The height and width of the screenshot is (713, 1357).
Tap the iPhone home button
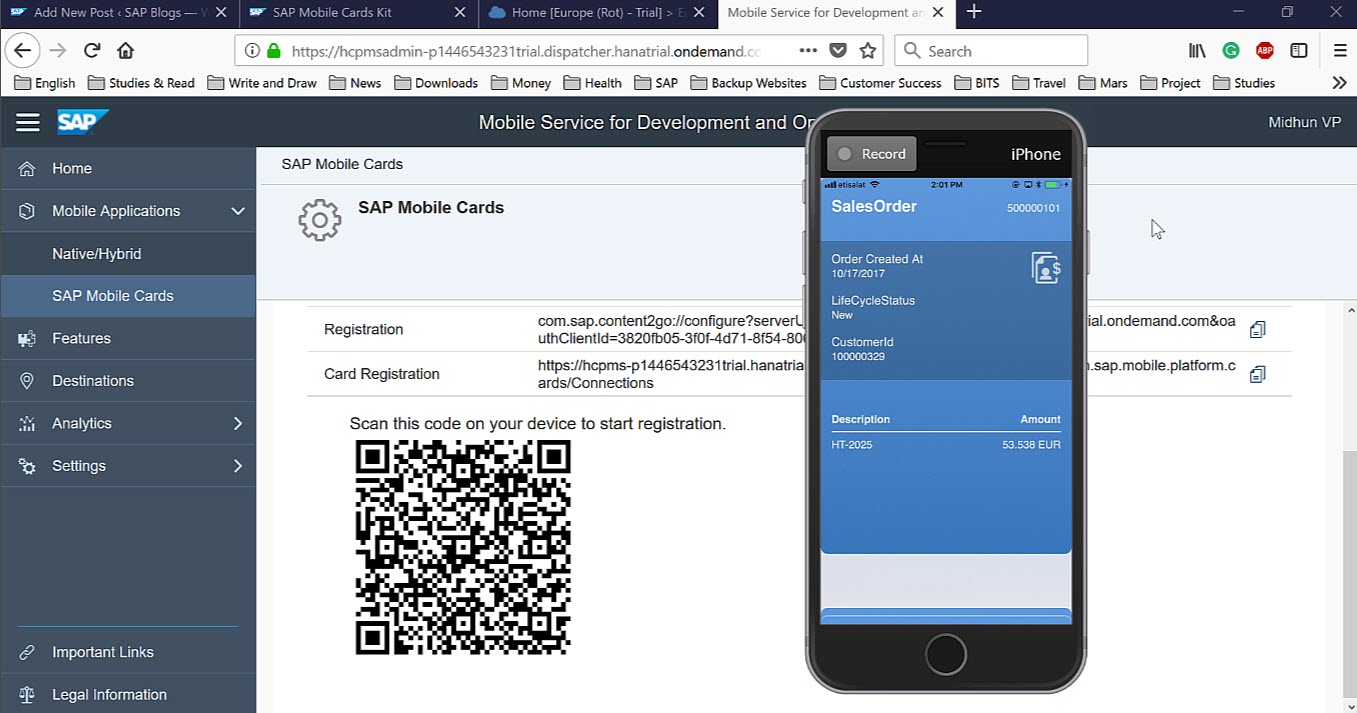tap(946, 655)
